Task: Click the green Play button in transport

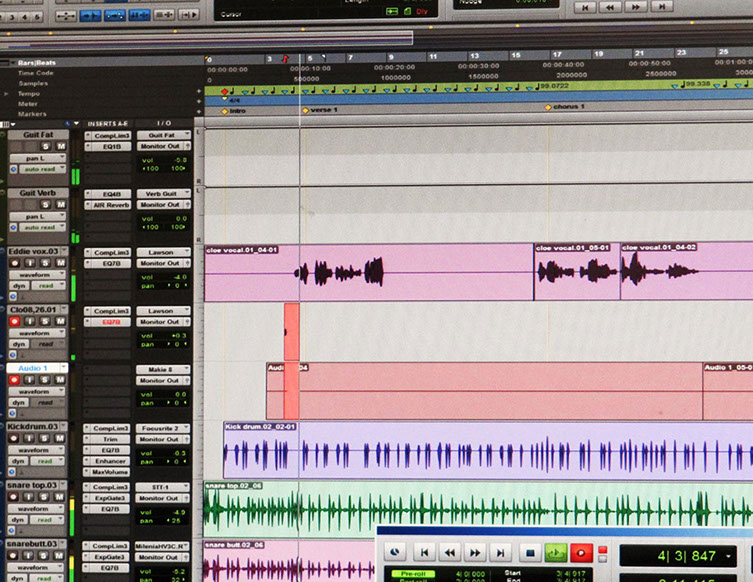Action: click(x=555, y=552)
